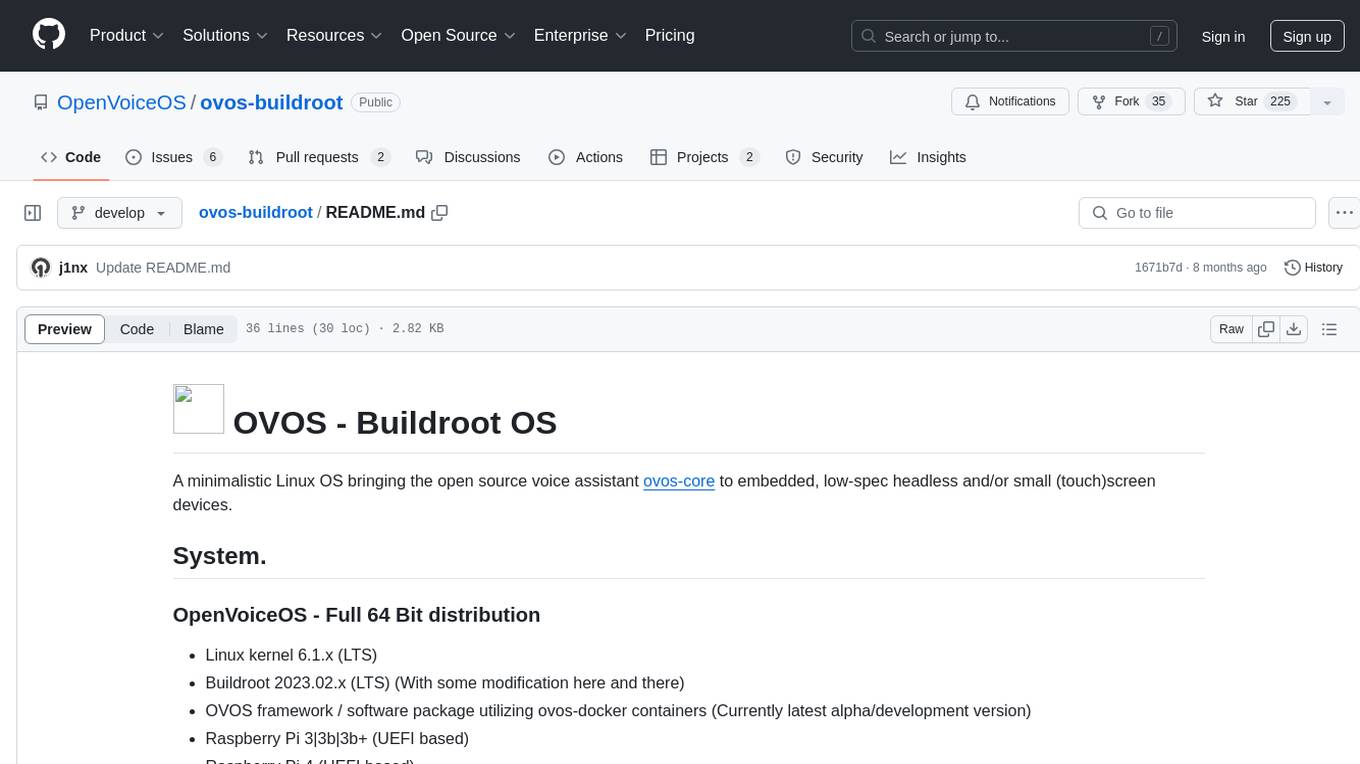Viewport: 1360px width, 764px height.
Task: Open the star lists dropdown arrow
Action: point(1327,102)
